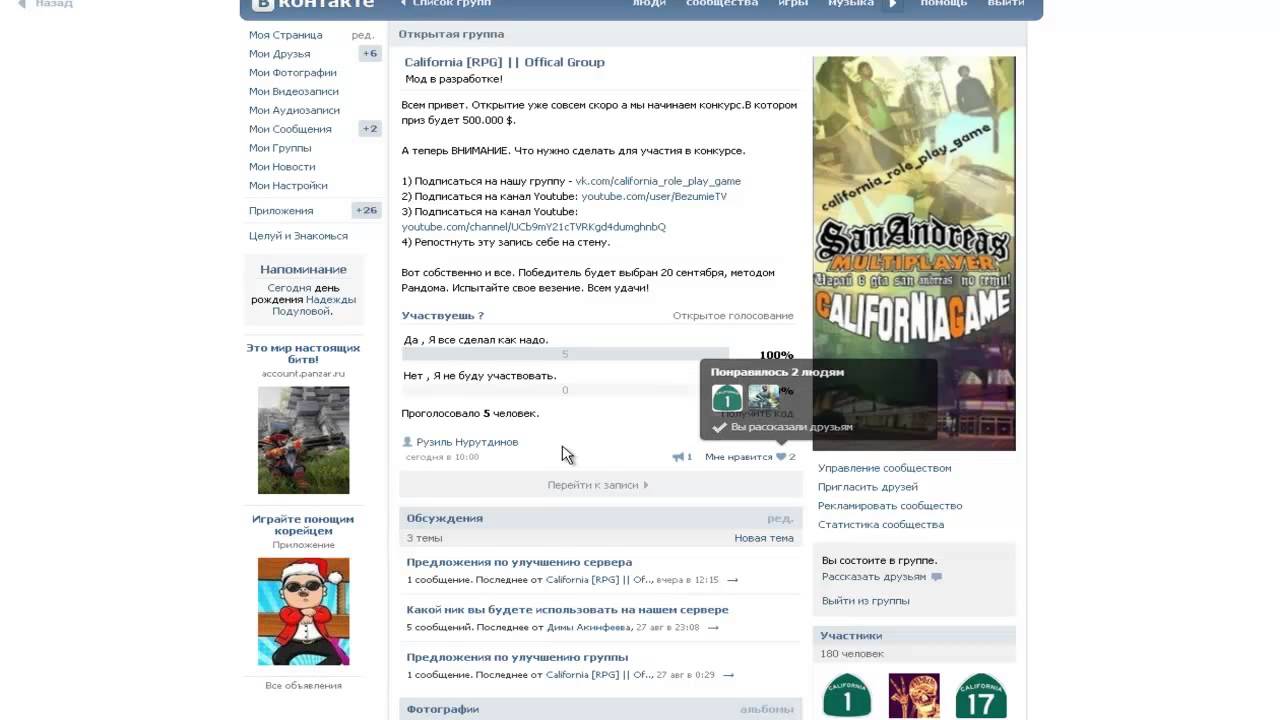Viewport: 1280px width, 720px height.
Task: Open the Обсуждения section header
Action: pyautogui.click(x=444, y=518)
